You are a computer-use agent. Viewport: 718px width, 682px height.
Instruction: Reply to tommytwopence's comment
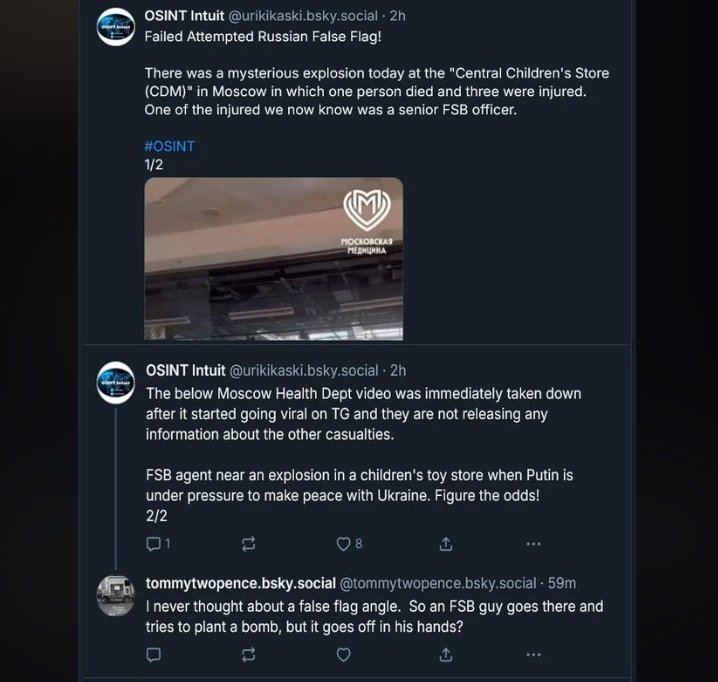(x=154, y=655)
